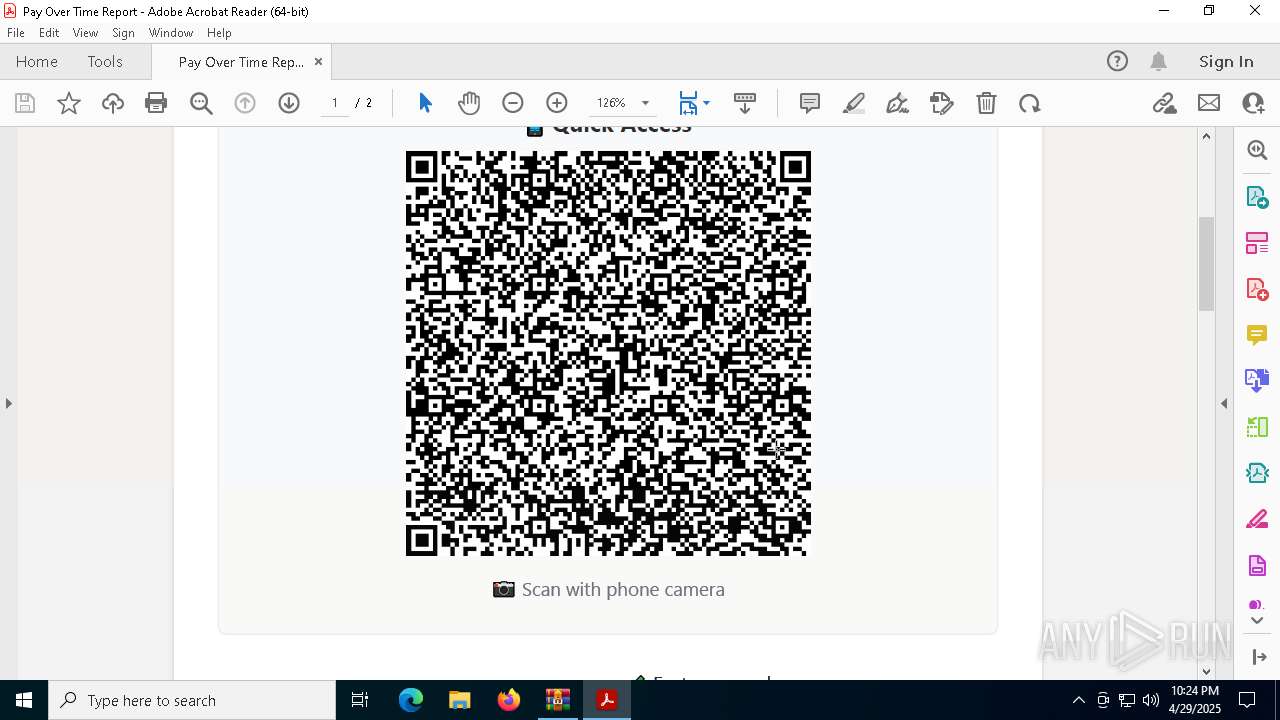
Task: Open Export PDF in right pane
Action: tap(1257, 197)
